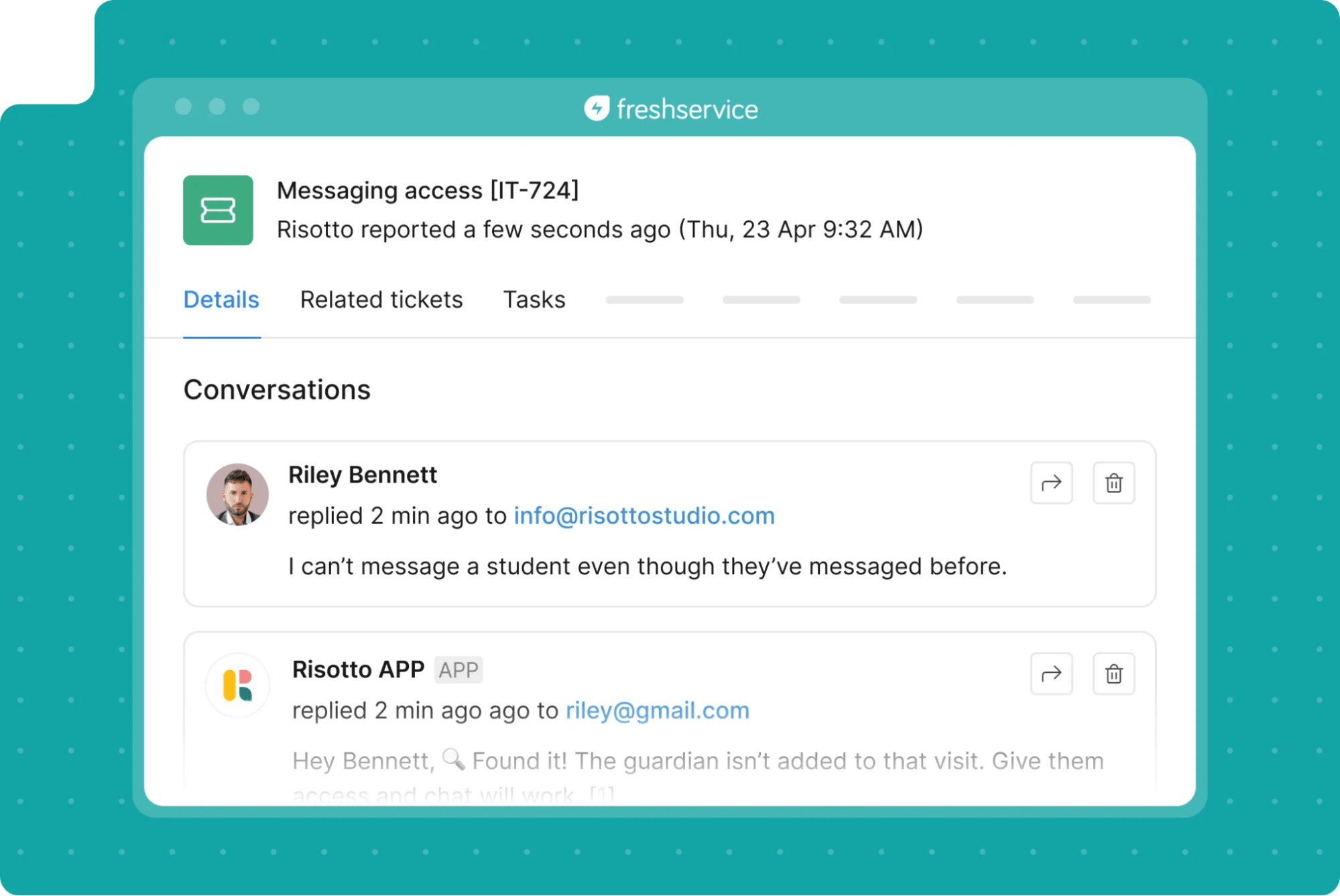The width and height of the screenshot is (1340, 896).
Task: Click the message 'I can't message a student' text
Action: tap(648, 566)
